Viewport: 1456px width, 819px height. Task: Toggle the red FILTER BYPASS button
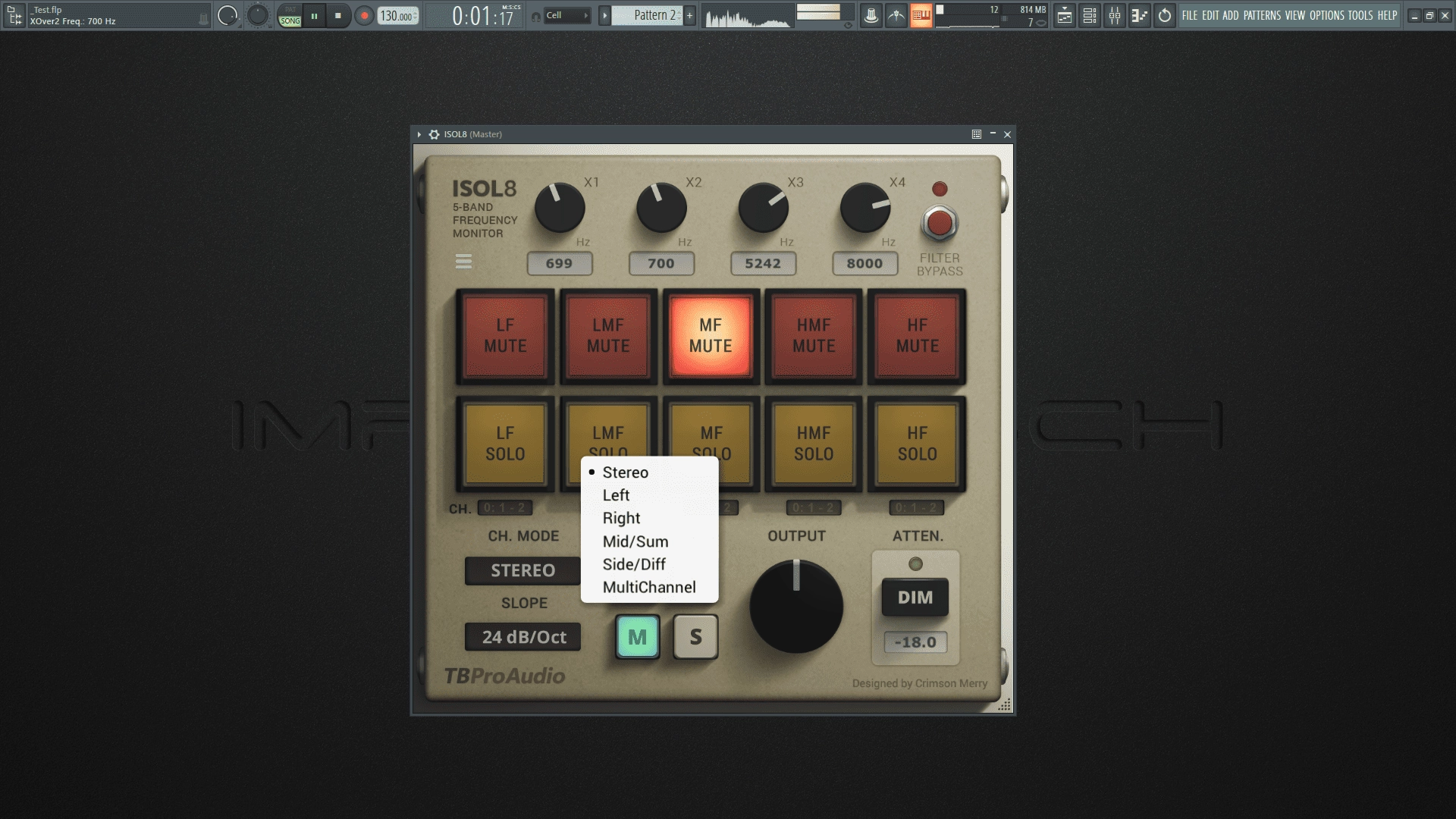tap(940, 223)
